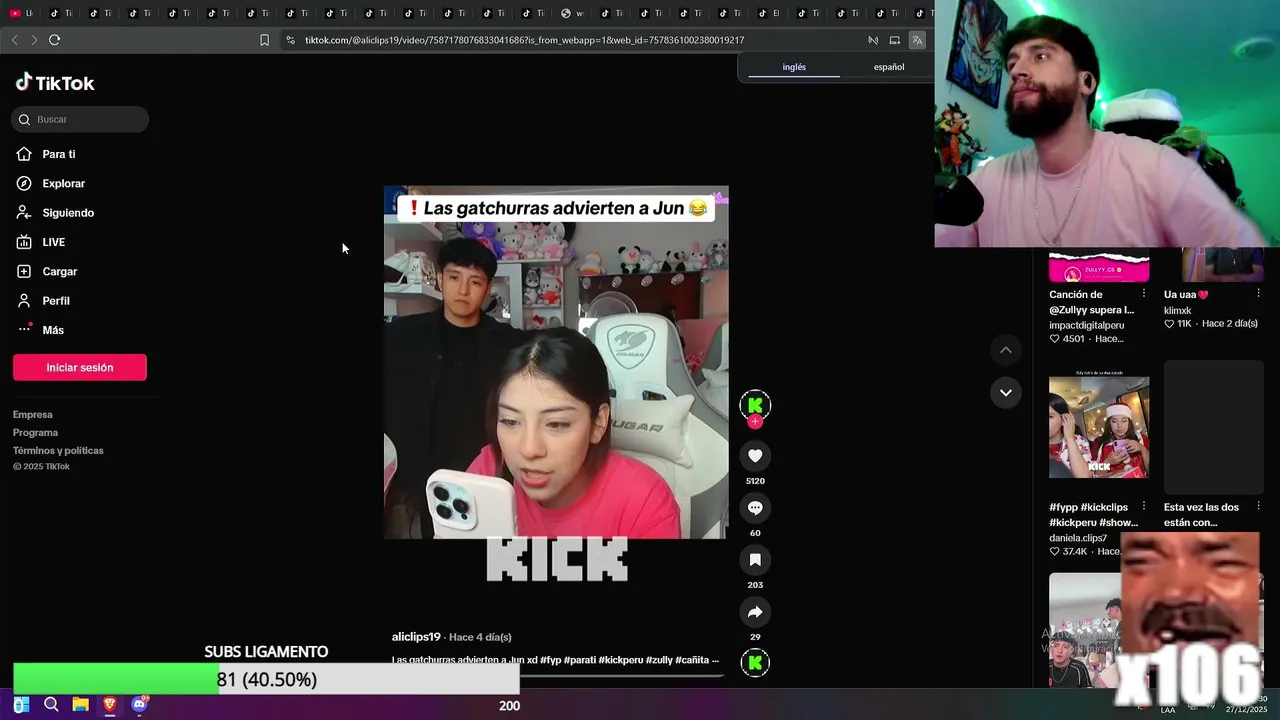
Task: Go to the previous video arrow
Action: [1005, 350]
